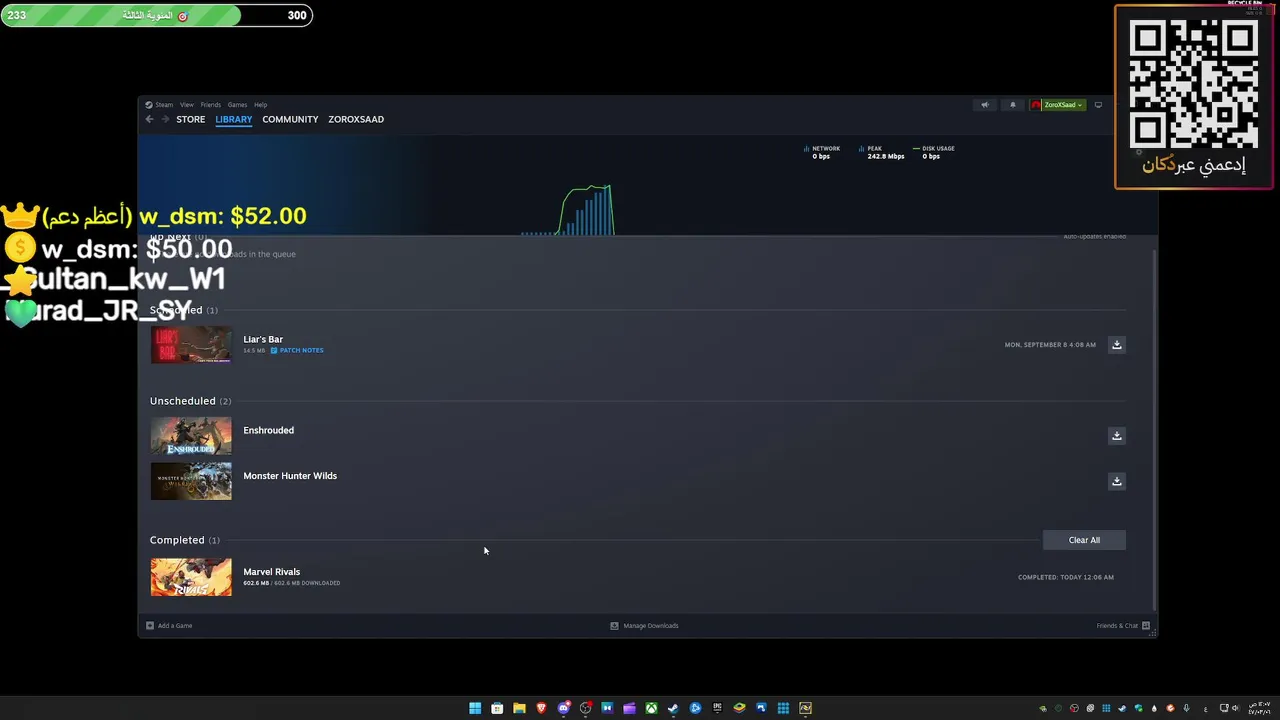Click Monster Hunter Wilds title text
The width and height of the screenshot is (1280, 720).
(290, 476)
